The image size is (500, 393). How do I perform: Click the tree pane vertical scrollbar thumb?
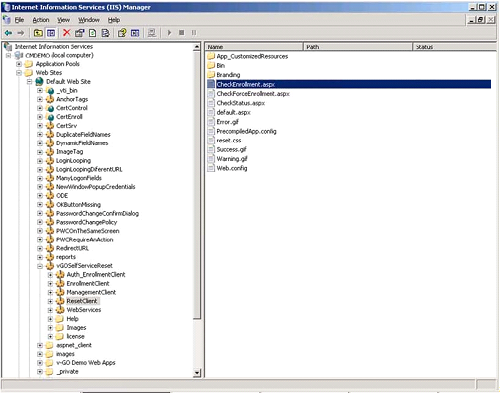coord(197,185)
